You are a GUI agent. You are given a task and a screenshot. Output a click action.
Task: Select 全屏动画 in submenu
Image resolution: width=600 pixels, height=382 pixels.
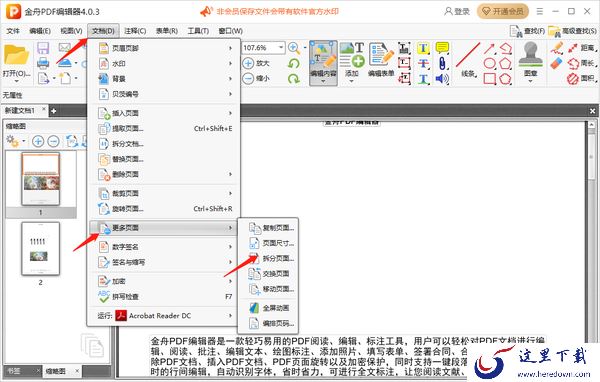(268, 308)
